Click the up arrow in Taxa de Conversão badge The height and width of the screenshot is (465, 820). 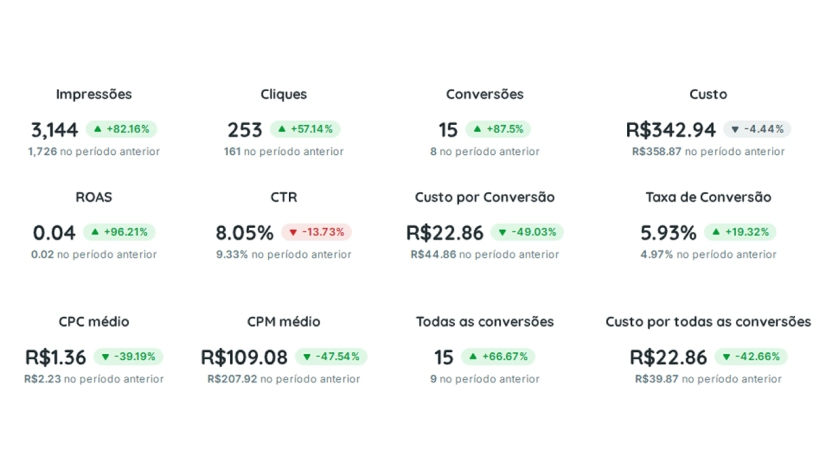click(x=716, y=232)
